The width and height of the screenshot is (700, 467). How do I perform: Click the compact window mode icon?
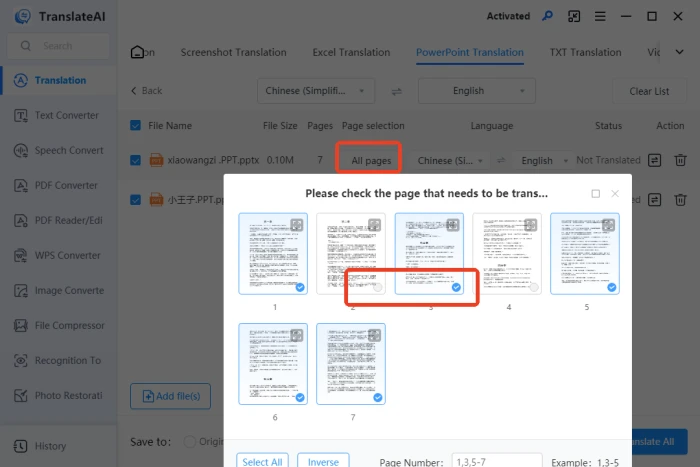tap(574, 17)
